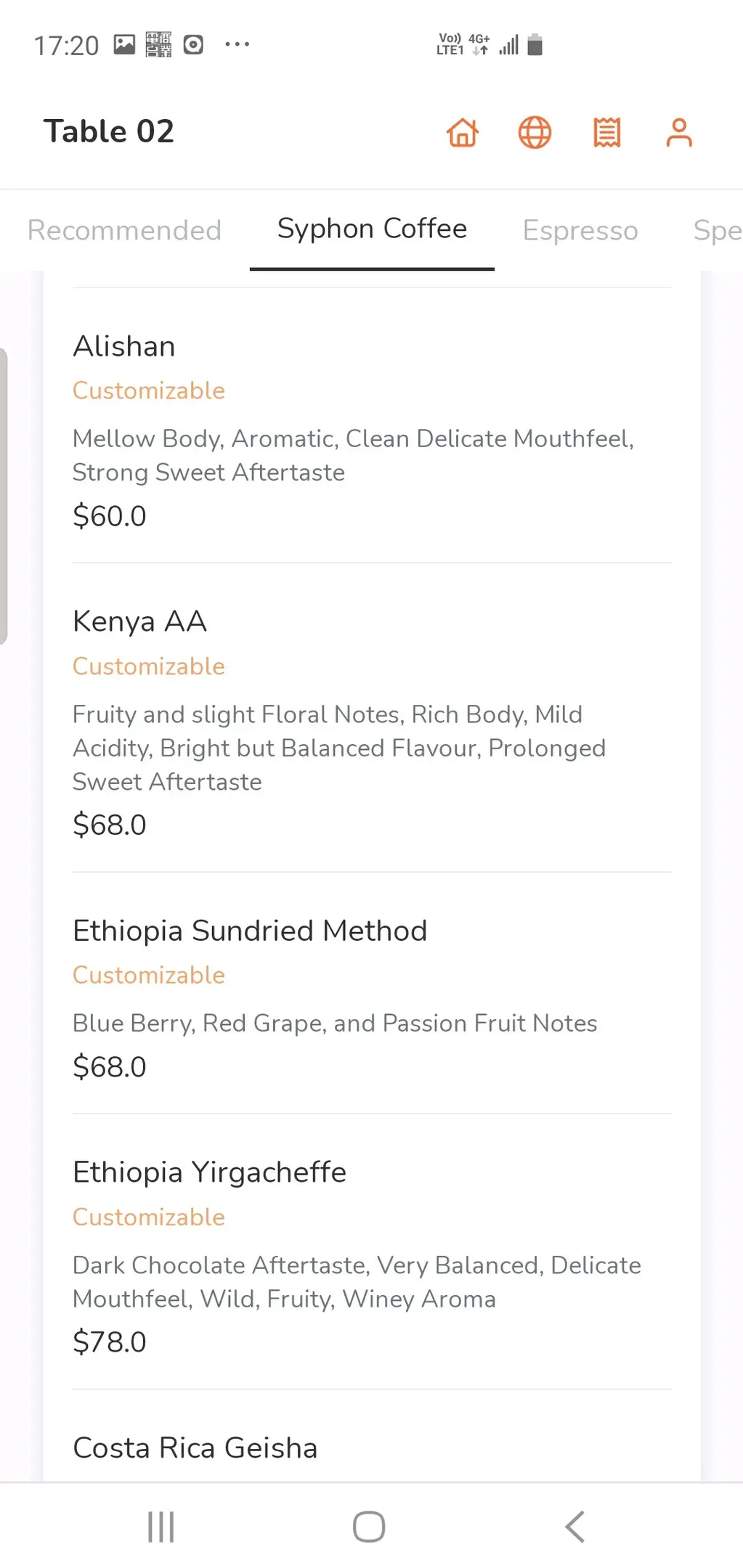Select Ethiopia Sundried Method item
The image size is (743, 1568).
[250, 931]
